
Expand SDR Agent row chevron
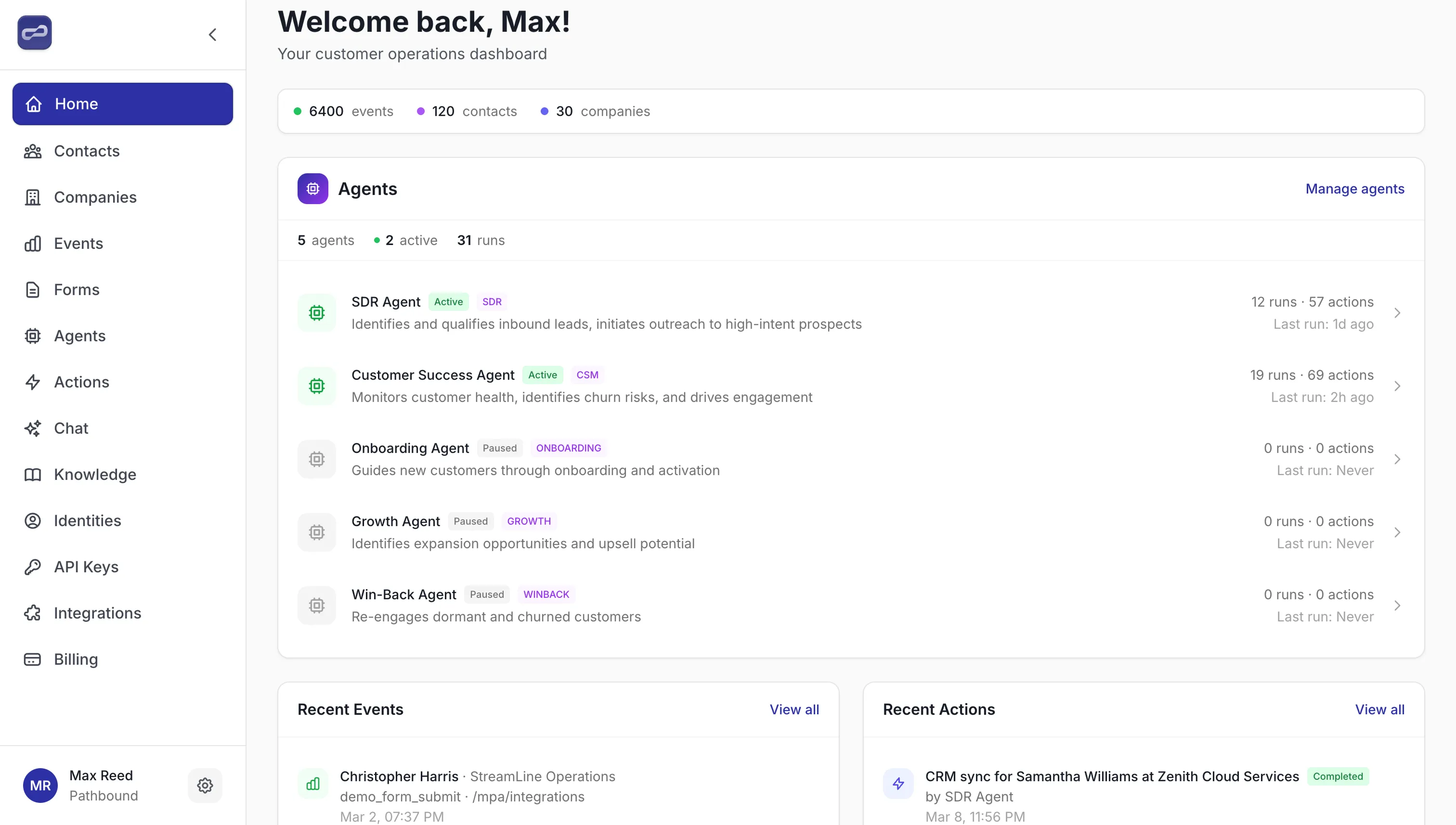(x=1397, y=313)
